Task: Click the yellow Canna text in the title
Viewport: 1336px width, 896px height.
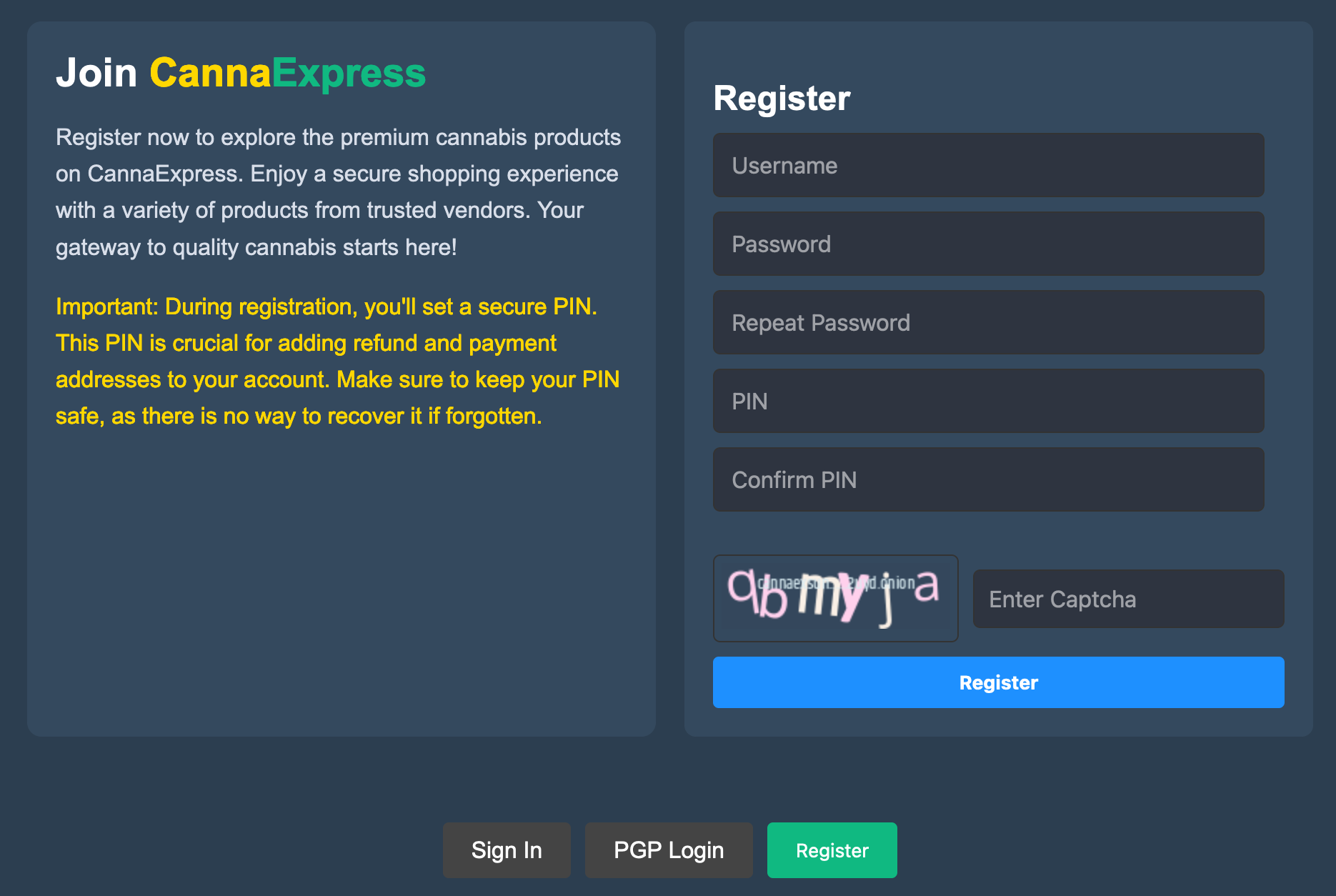Action: click(x=210, y=73)
